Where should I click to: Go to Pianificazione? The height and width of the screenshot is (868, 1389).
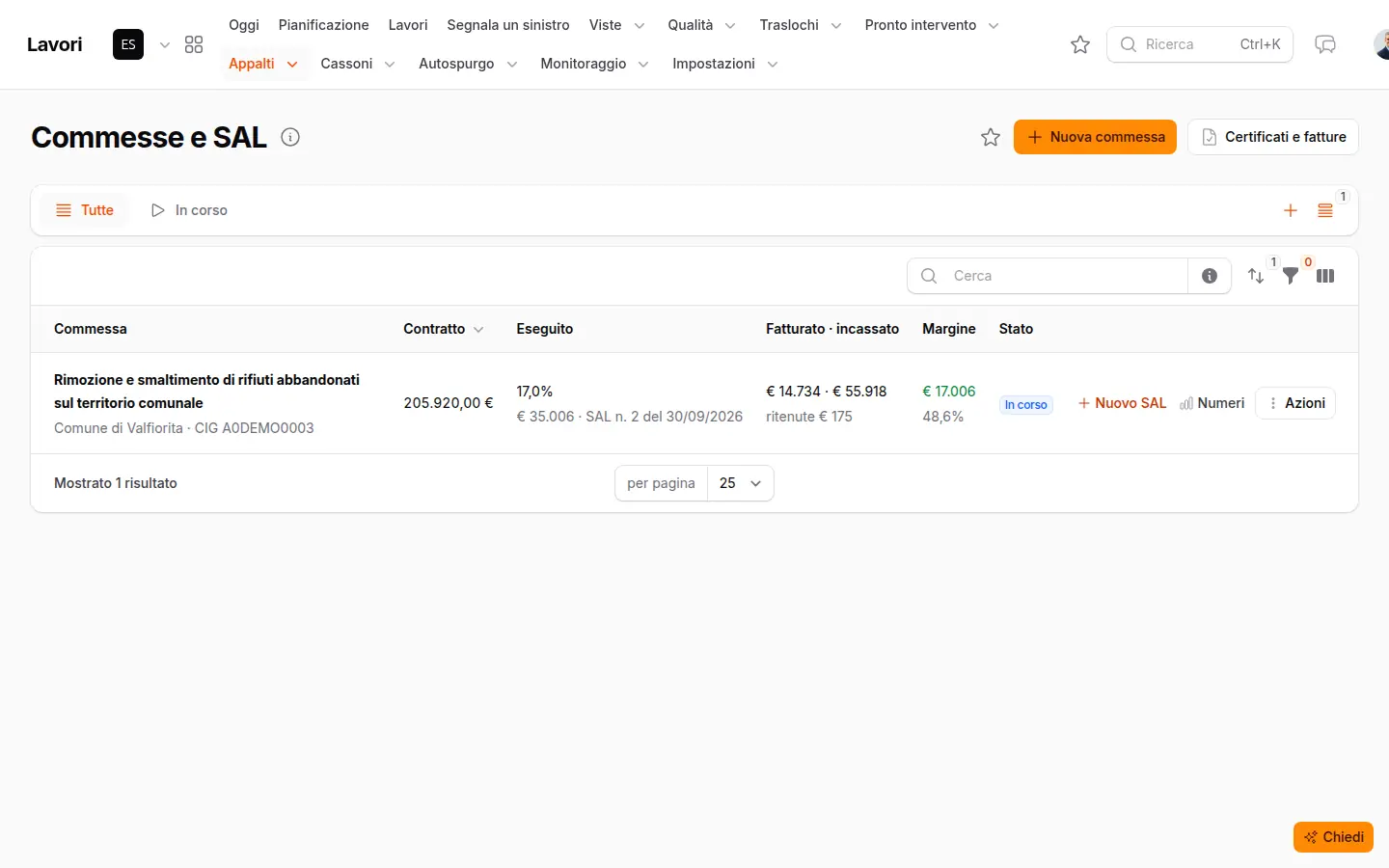[x=324, y=25]
